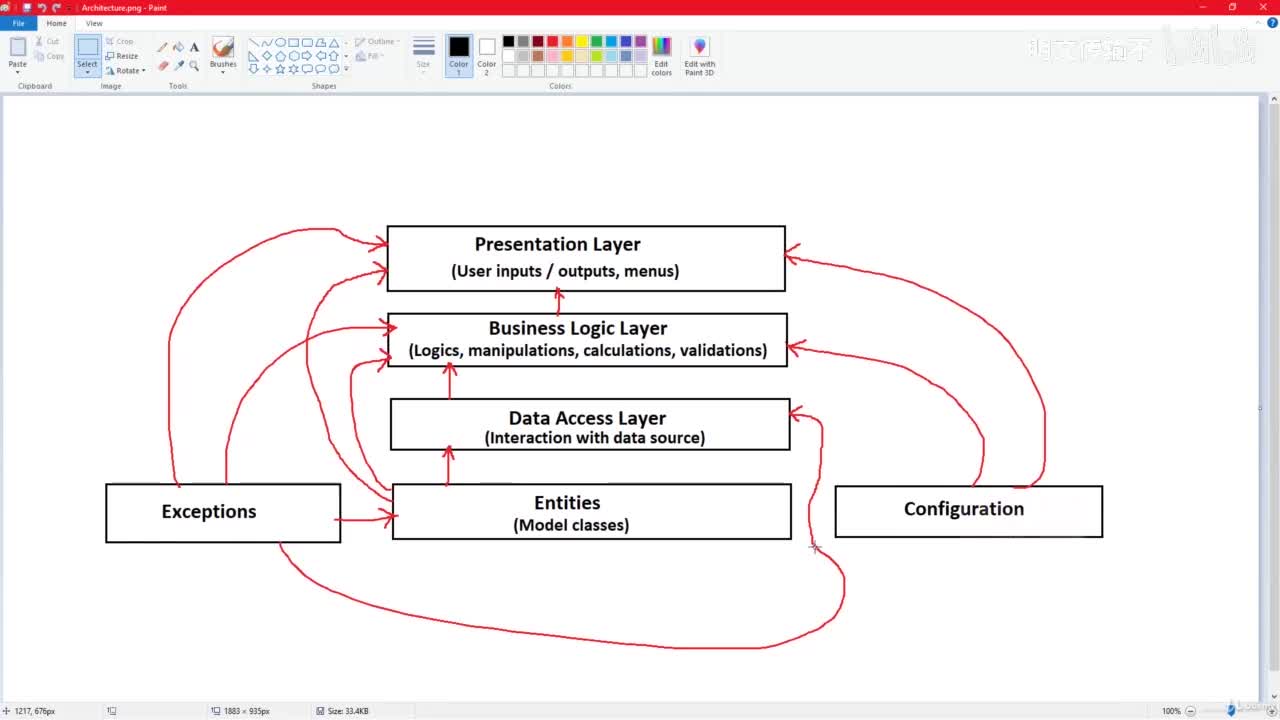Activate the Eraser tool
Viewport: 1280px width, 720px height.
click(x=162, y=66)
